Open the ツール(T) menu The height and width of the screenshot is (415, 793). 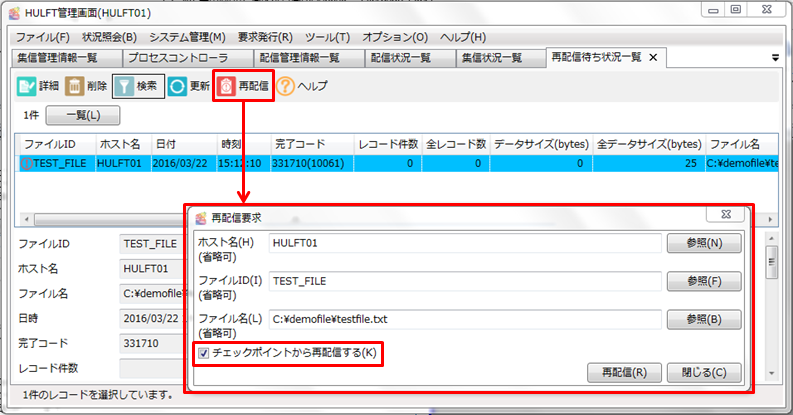328,37
